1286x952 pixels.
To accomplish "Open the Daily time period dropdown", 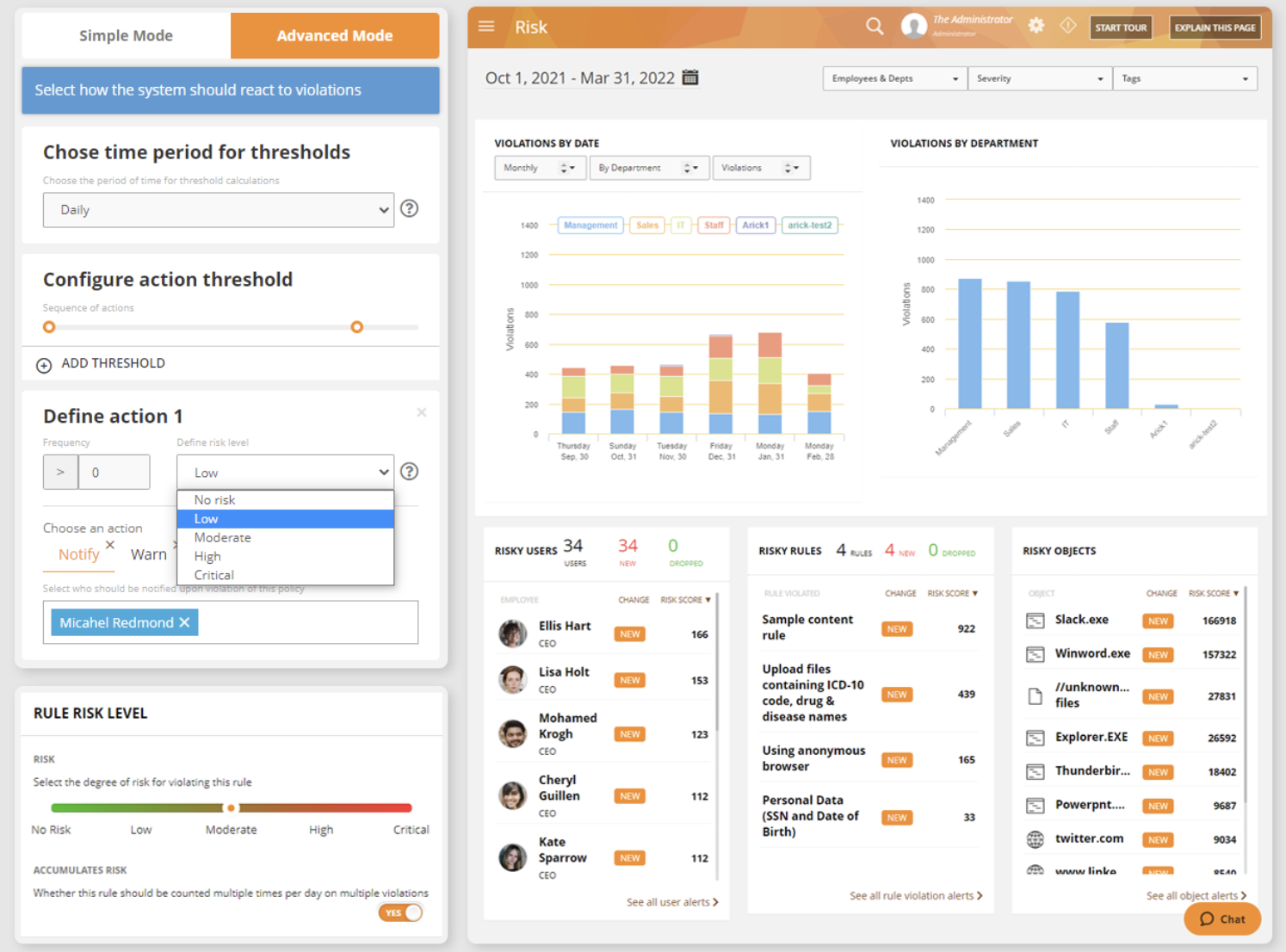I will [218, 210].
